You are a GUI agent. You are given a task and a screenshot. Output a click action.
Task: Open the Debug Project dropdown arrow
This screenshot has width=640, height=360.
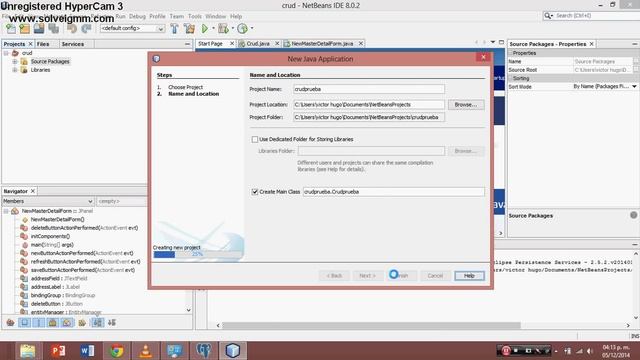pyautogui.click(x=232, y=28)
